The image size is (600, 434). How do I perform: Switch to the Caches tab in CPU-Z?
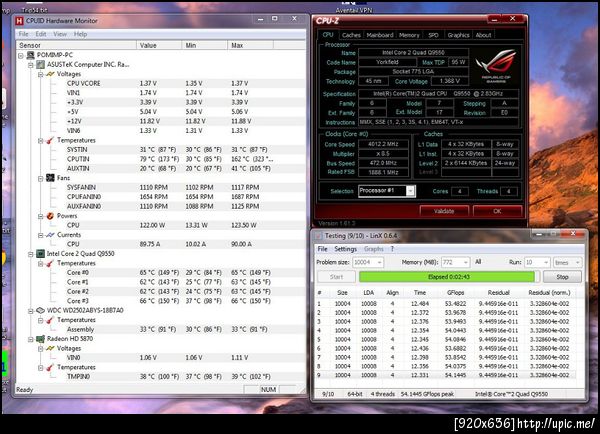tap(351, 35)
